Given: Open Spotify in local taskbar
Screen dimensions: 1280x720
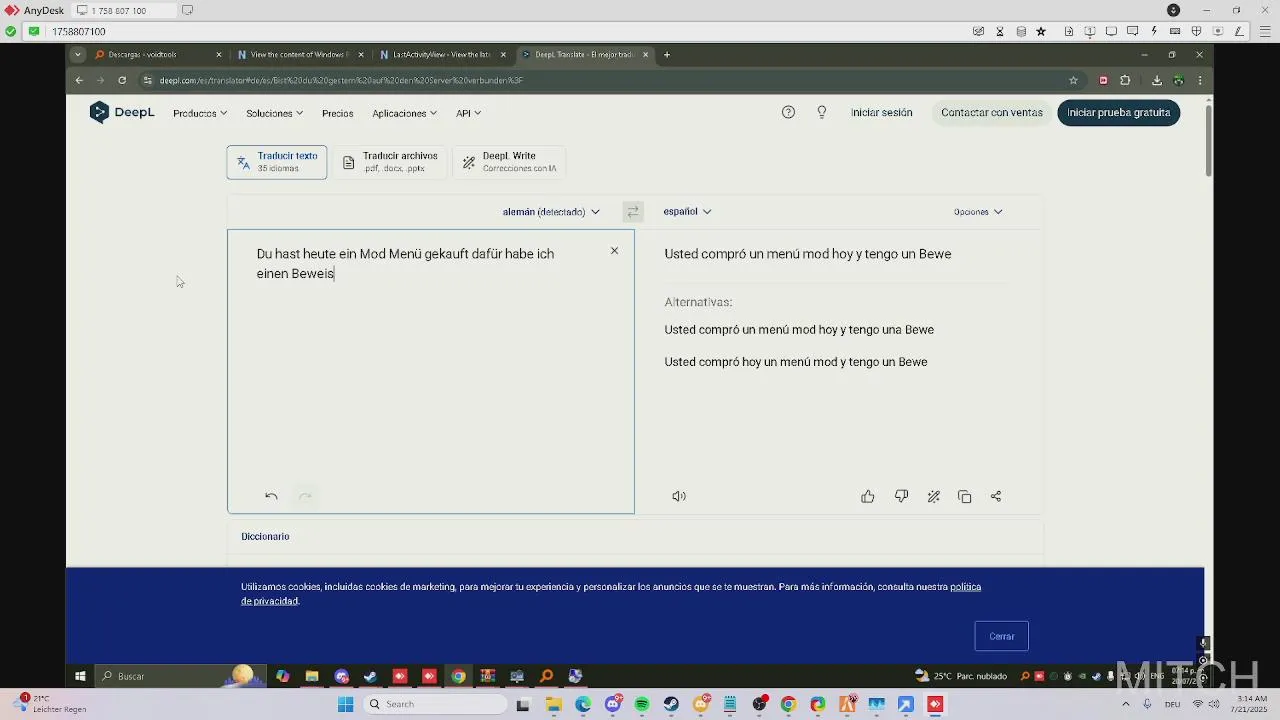Looking at the screenshot, I should coord(642,704).
